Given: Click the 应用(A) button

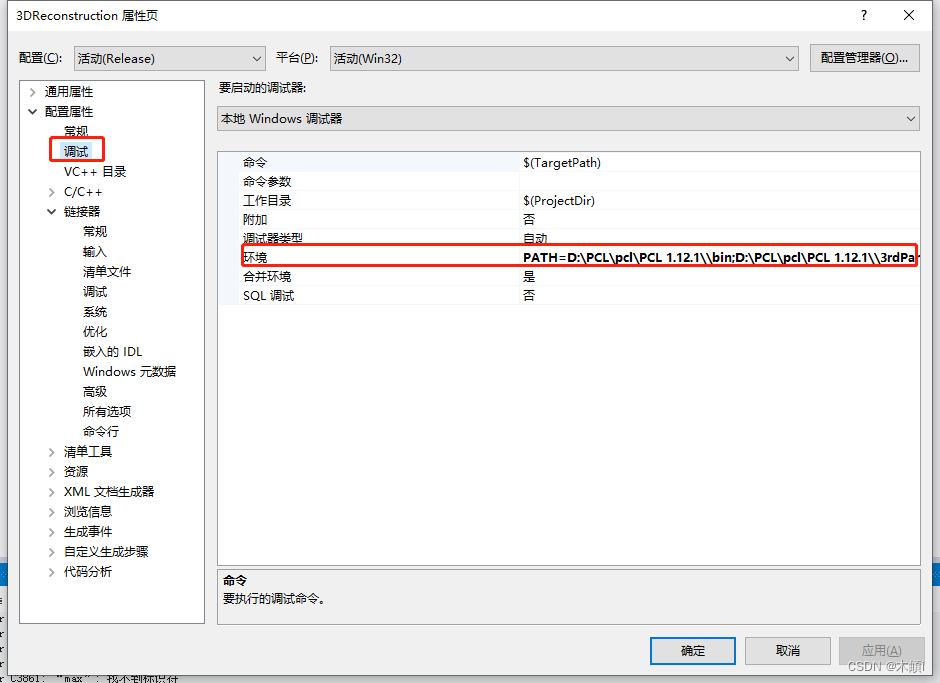Looking at the screenshot, I should (x=881, y=651).
